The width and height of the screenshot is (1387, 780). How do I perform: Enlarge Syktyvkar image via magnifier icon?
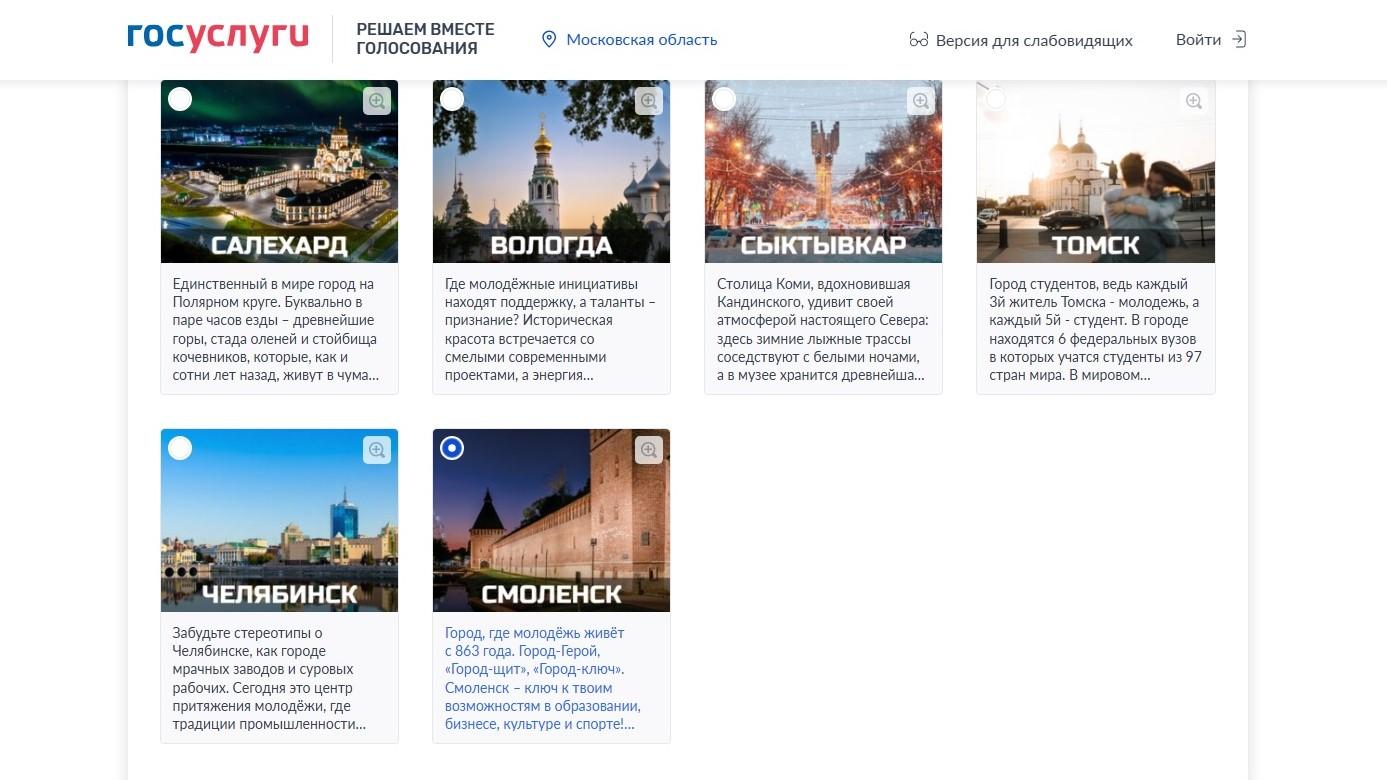(x=920, y=100)
